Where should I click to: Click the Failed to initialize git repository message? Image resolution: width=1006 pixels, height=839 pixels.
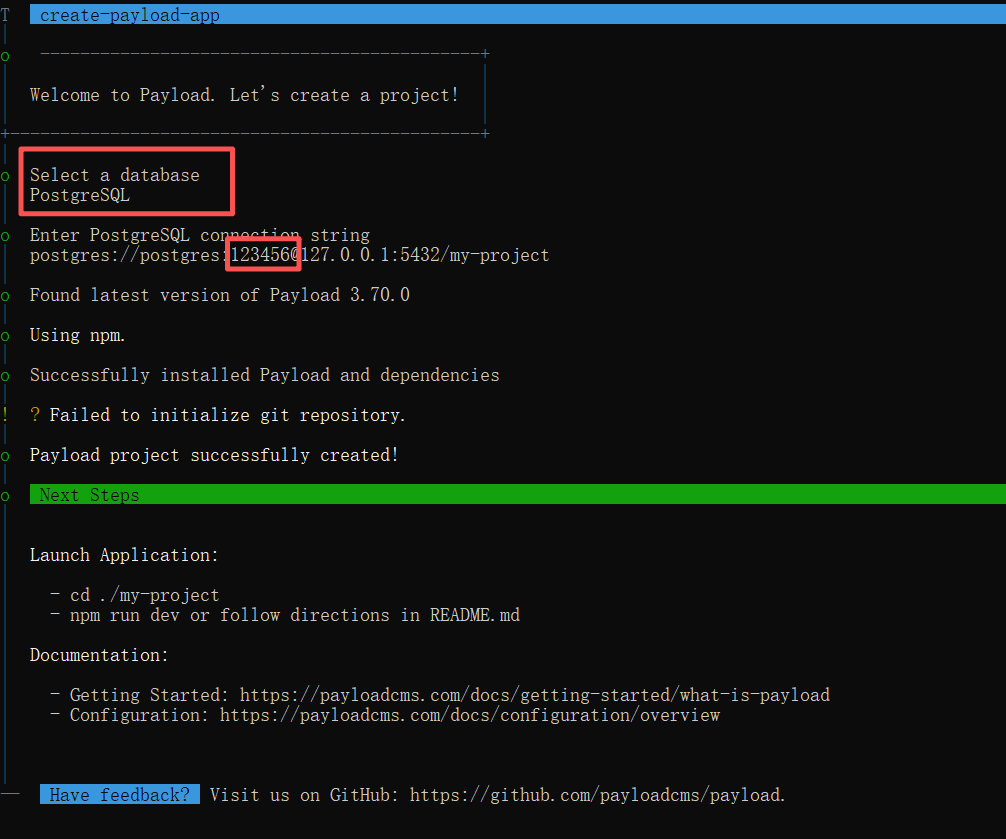[x=227, y=415]
